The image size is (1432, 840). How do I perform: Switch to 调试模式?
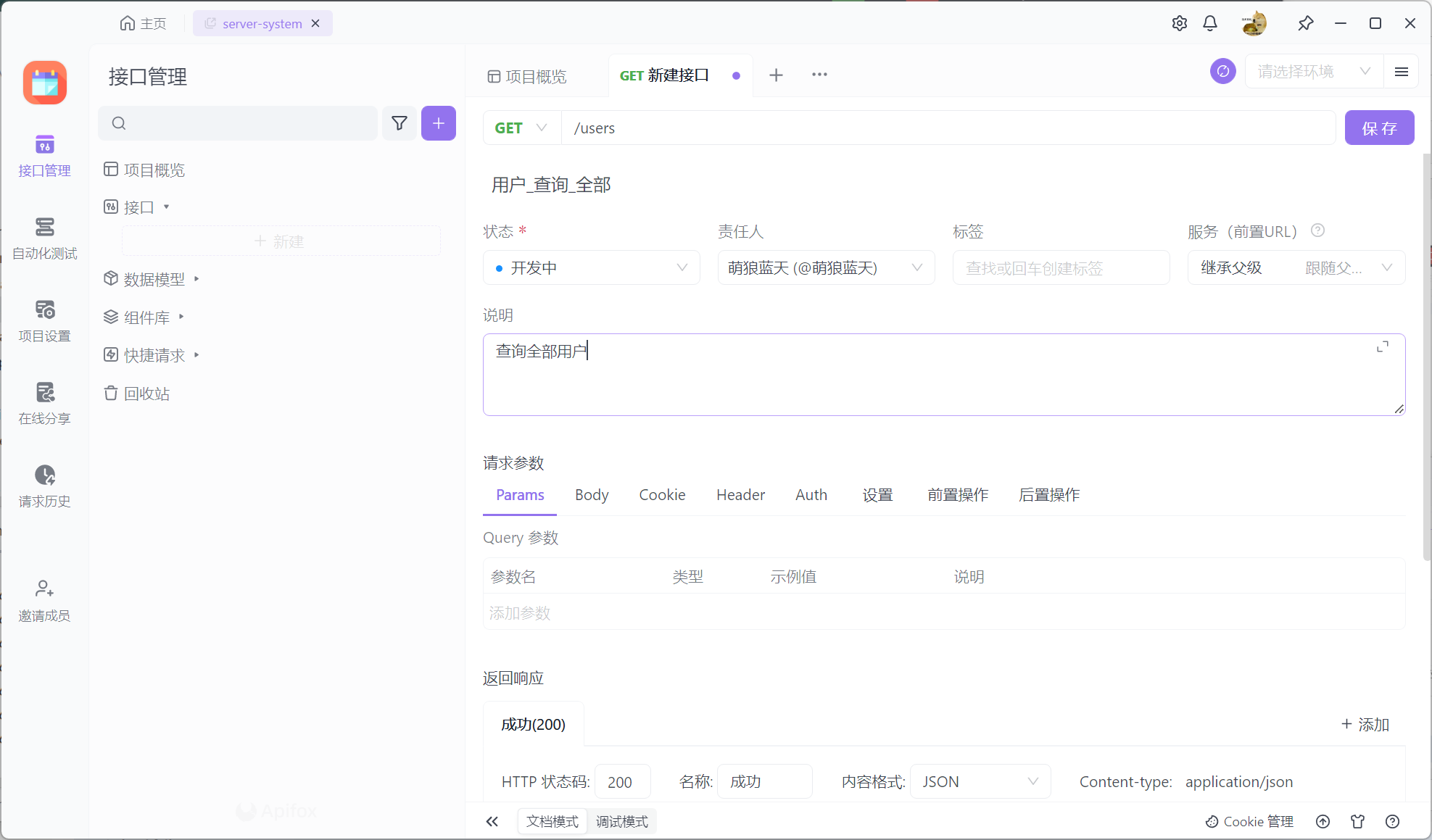click(621, 821)
